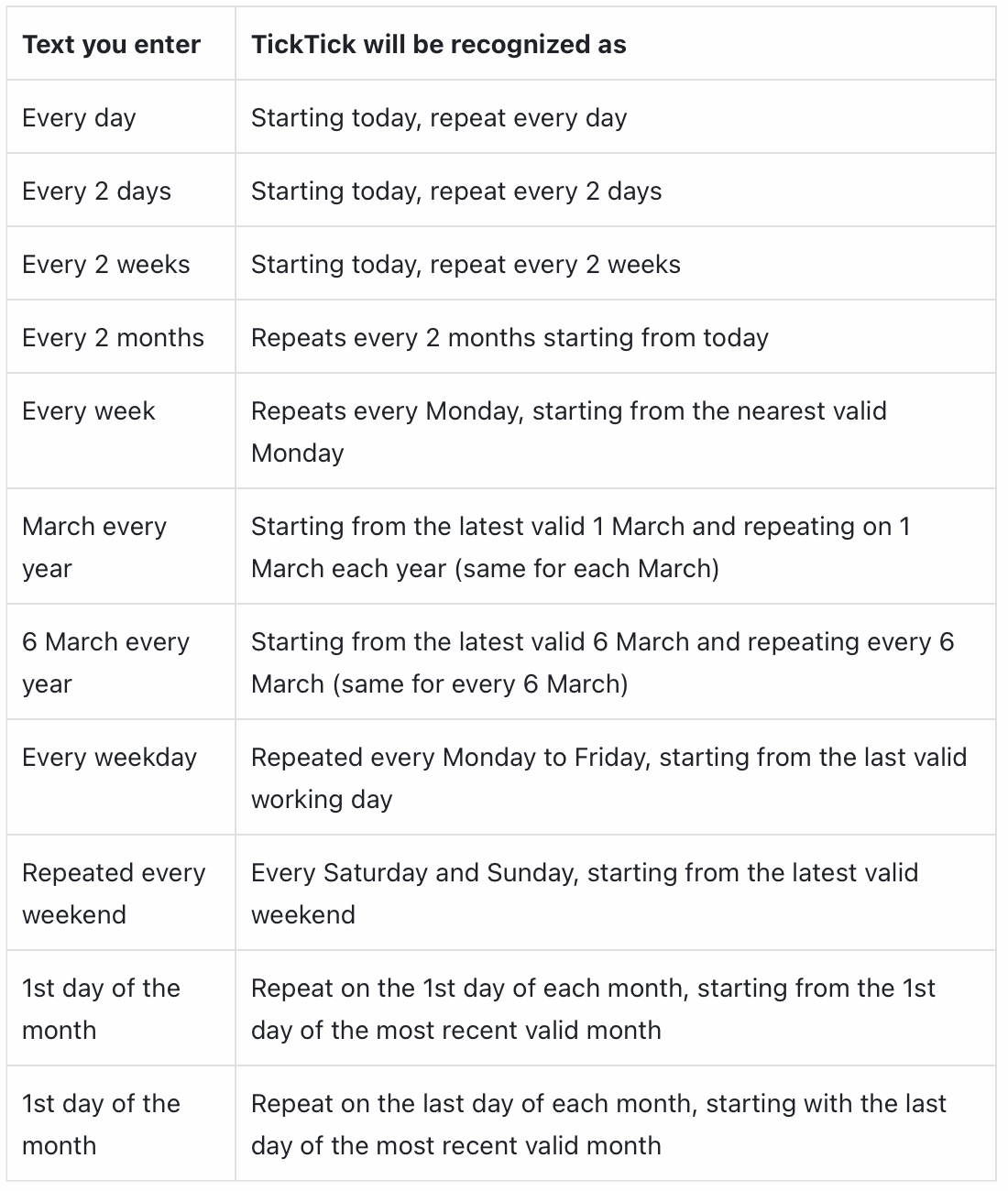Image resolution: width=1008 pixels, height=1191 pixels.
Task: Select the "Every weekday" first-column cell
Action: coord(109,758)
